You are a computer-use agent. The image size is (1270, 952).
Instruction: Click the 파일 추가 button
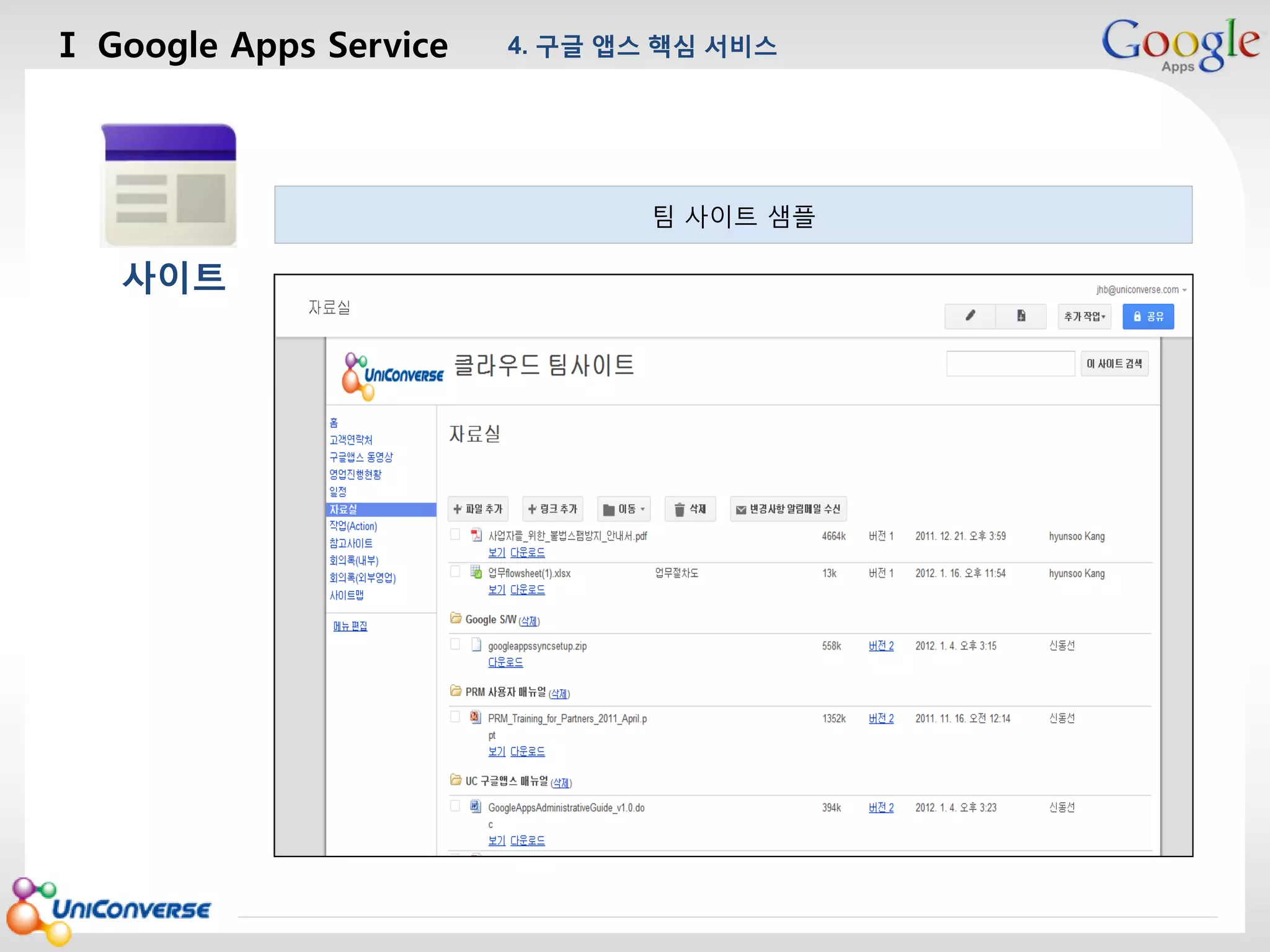pyautogui.click(x=477, y=509)
